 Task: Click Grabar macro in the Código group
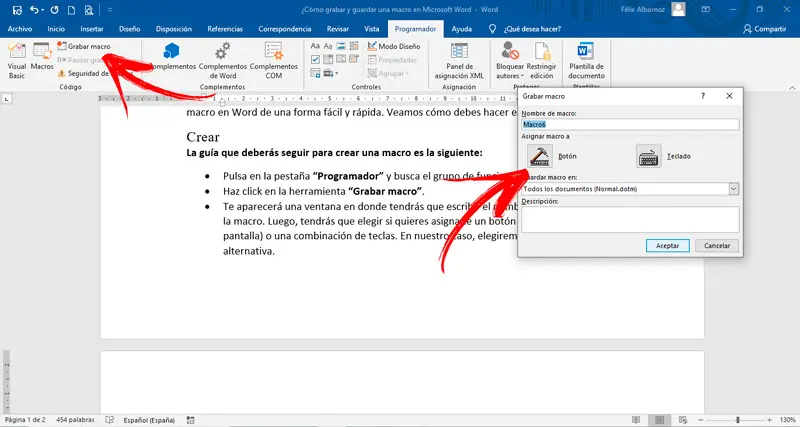84,46
